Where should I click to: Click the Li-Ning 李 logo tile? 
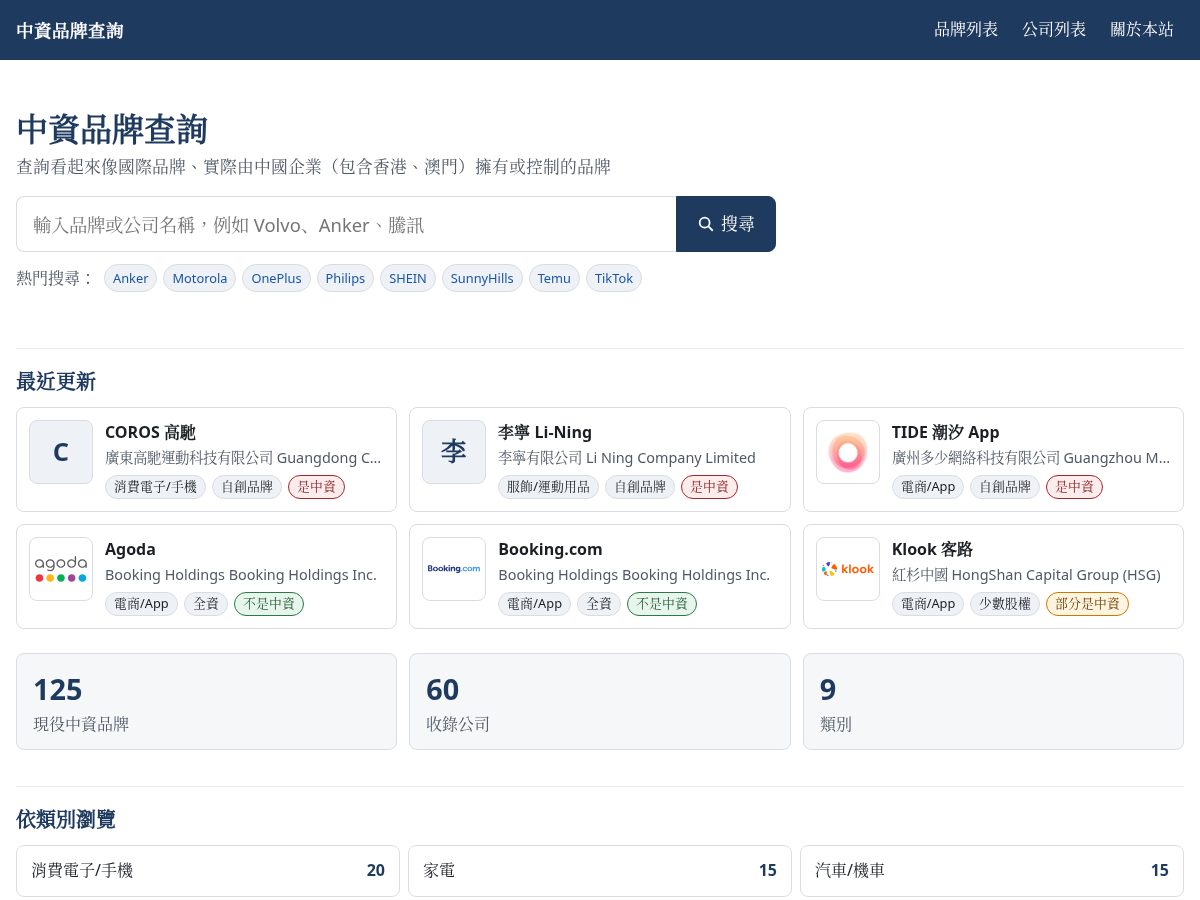454,452
